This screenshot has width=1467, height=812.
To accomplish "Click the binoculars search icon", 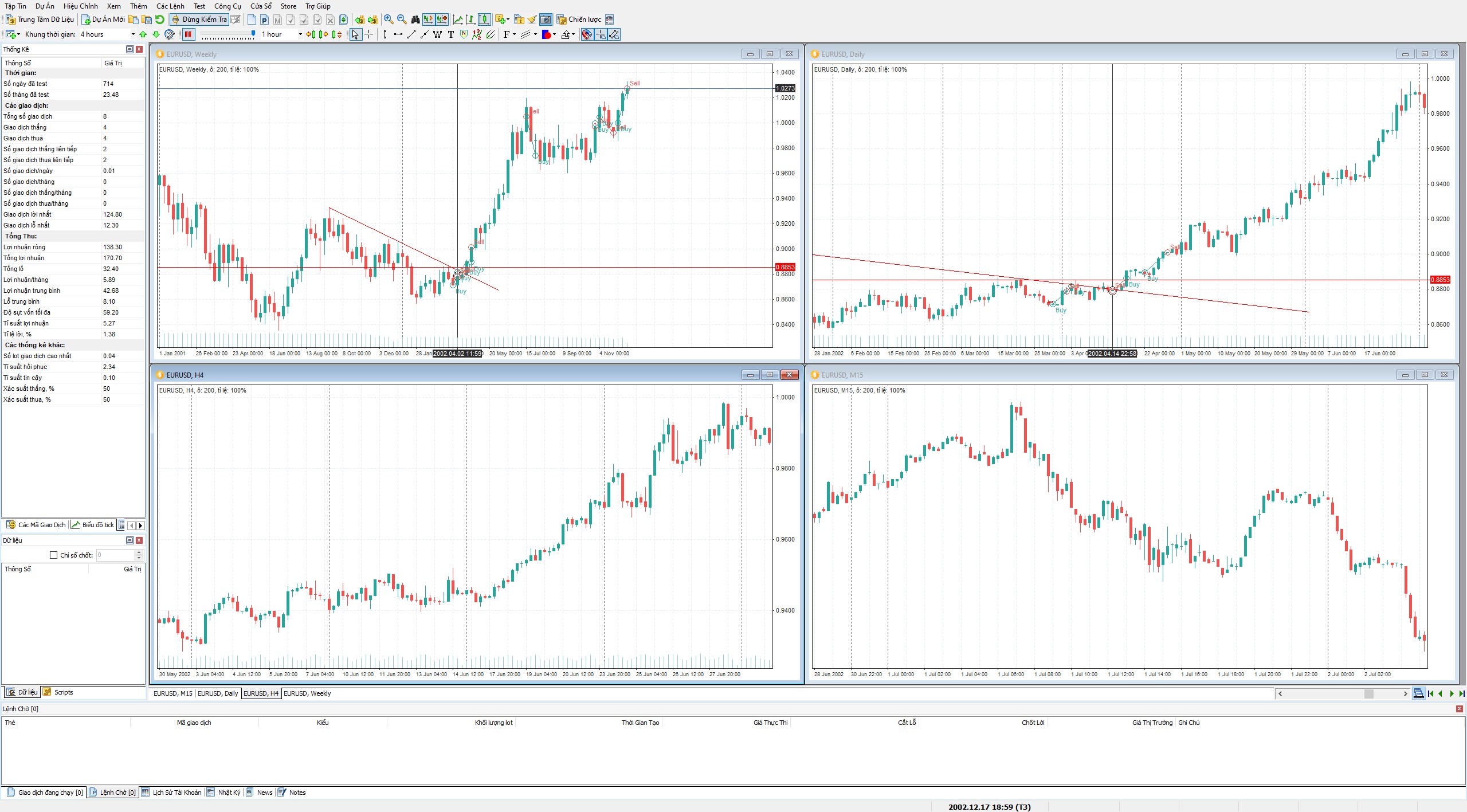I will pos(415,19).
